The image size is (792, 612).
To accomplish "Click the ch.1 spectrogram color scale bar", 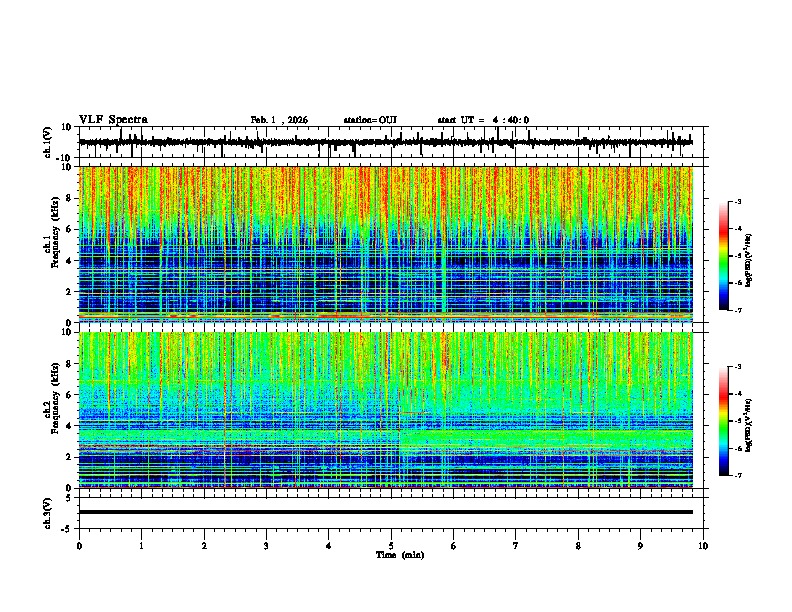I will [723, 256].
